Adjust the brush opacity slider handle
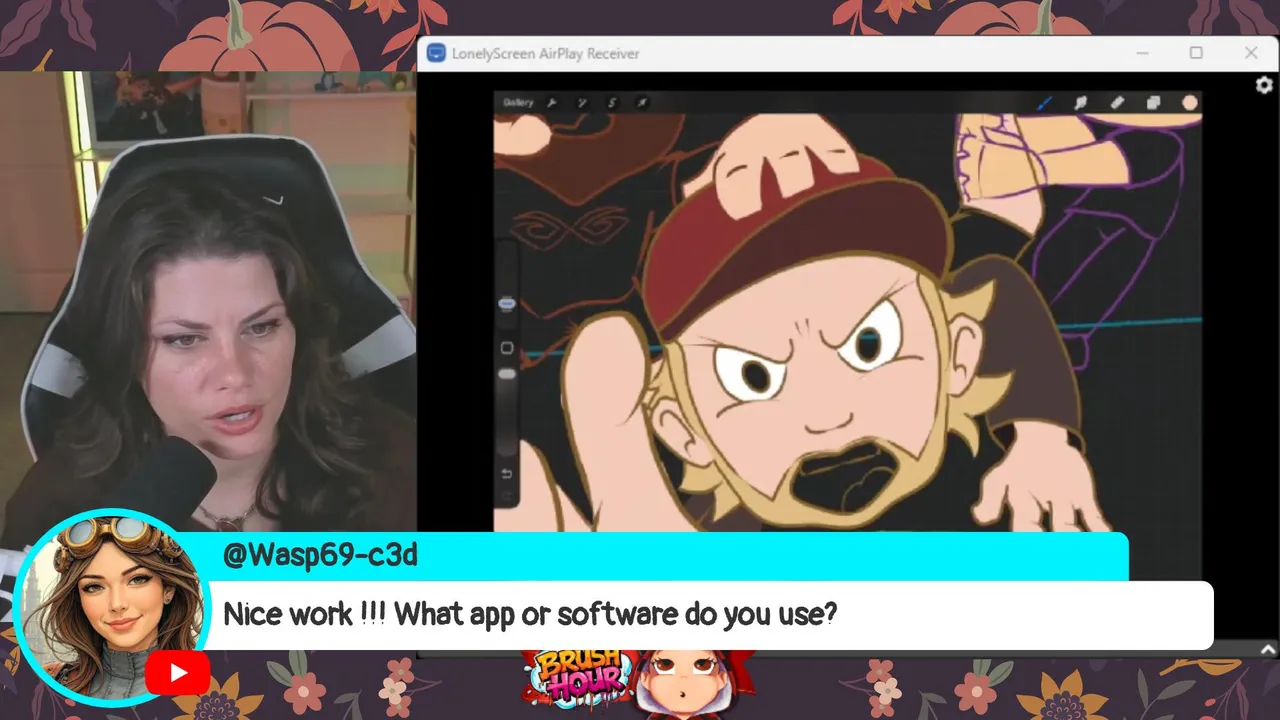 507,374
